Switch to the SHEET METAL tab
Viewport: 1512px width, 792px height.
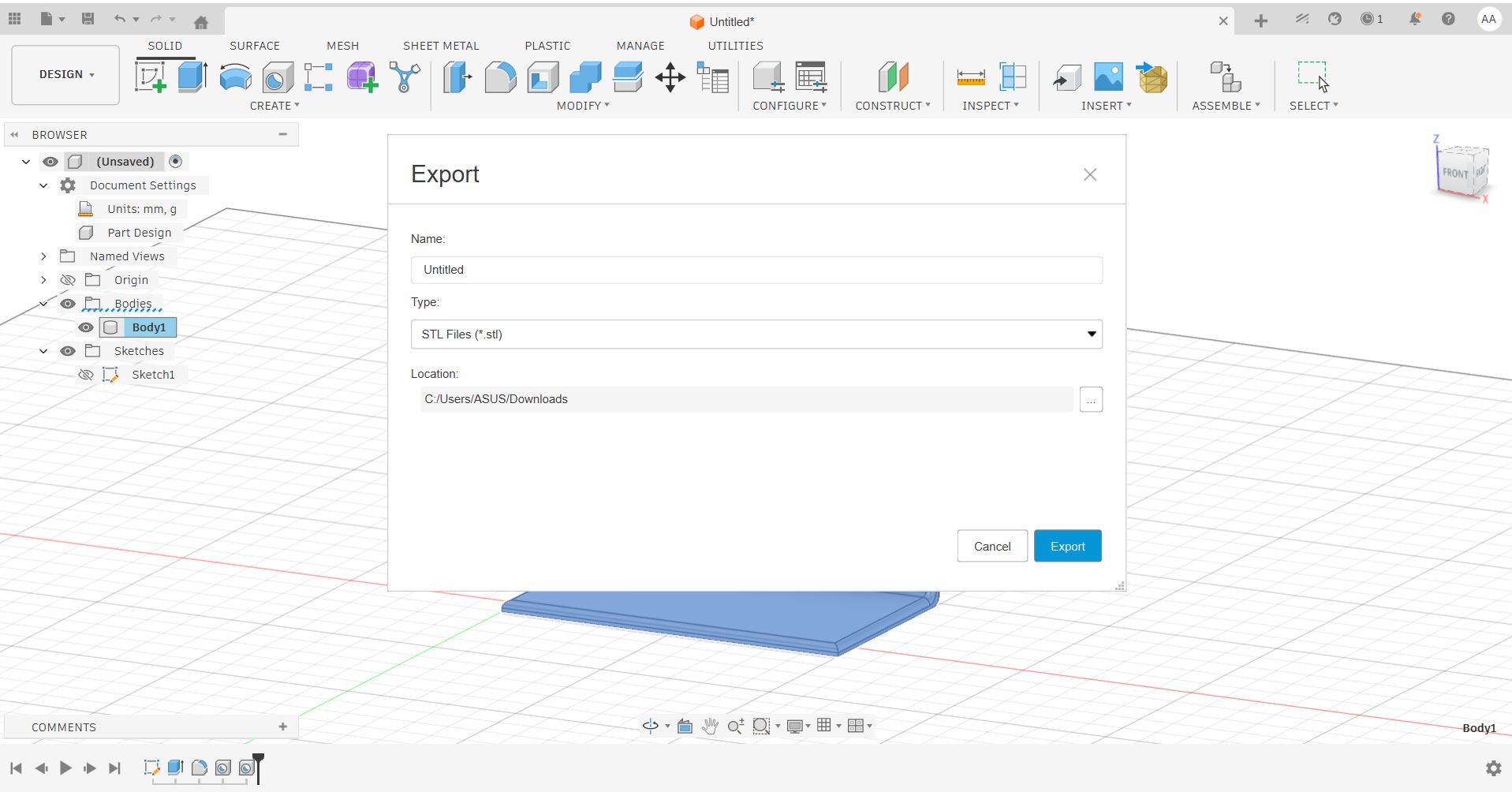(x=441, y=46)
